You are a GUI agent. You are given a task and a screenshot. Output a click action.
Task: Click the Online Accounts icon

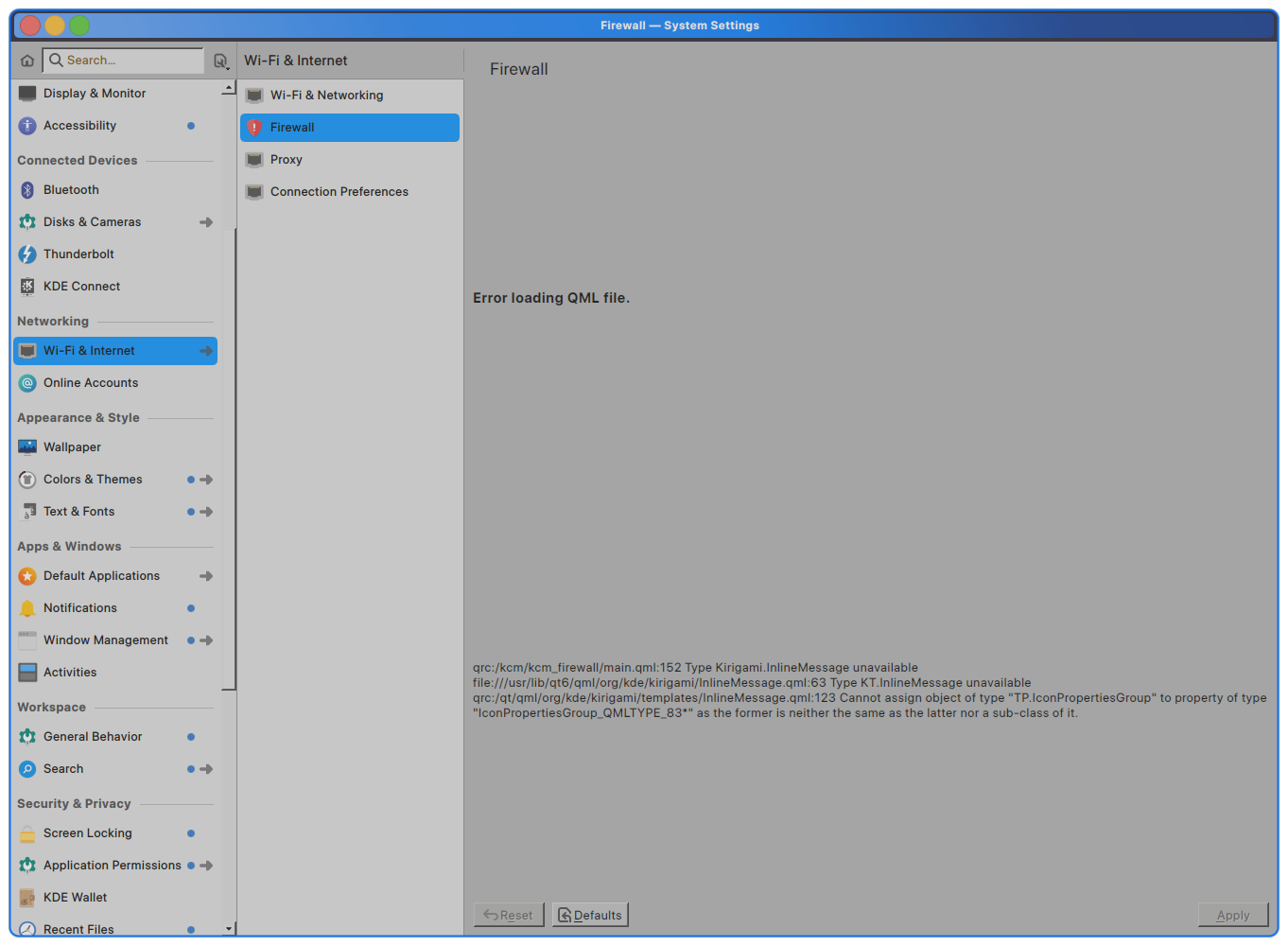[x=27, y=383]
